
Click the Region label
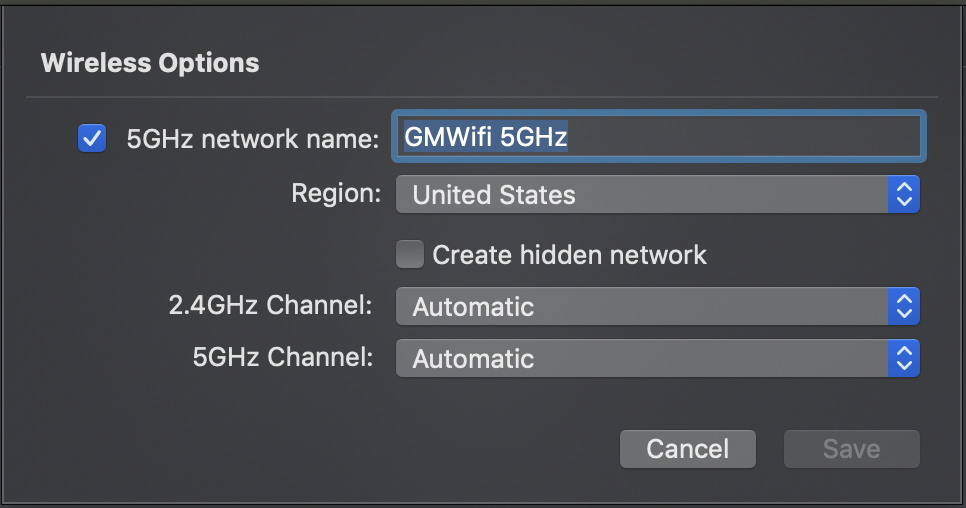pyautogui.click(x=336, y=193)
